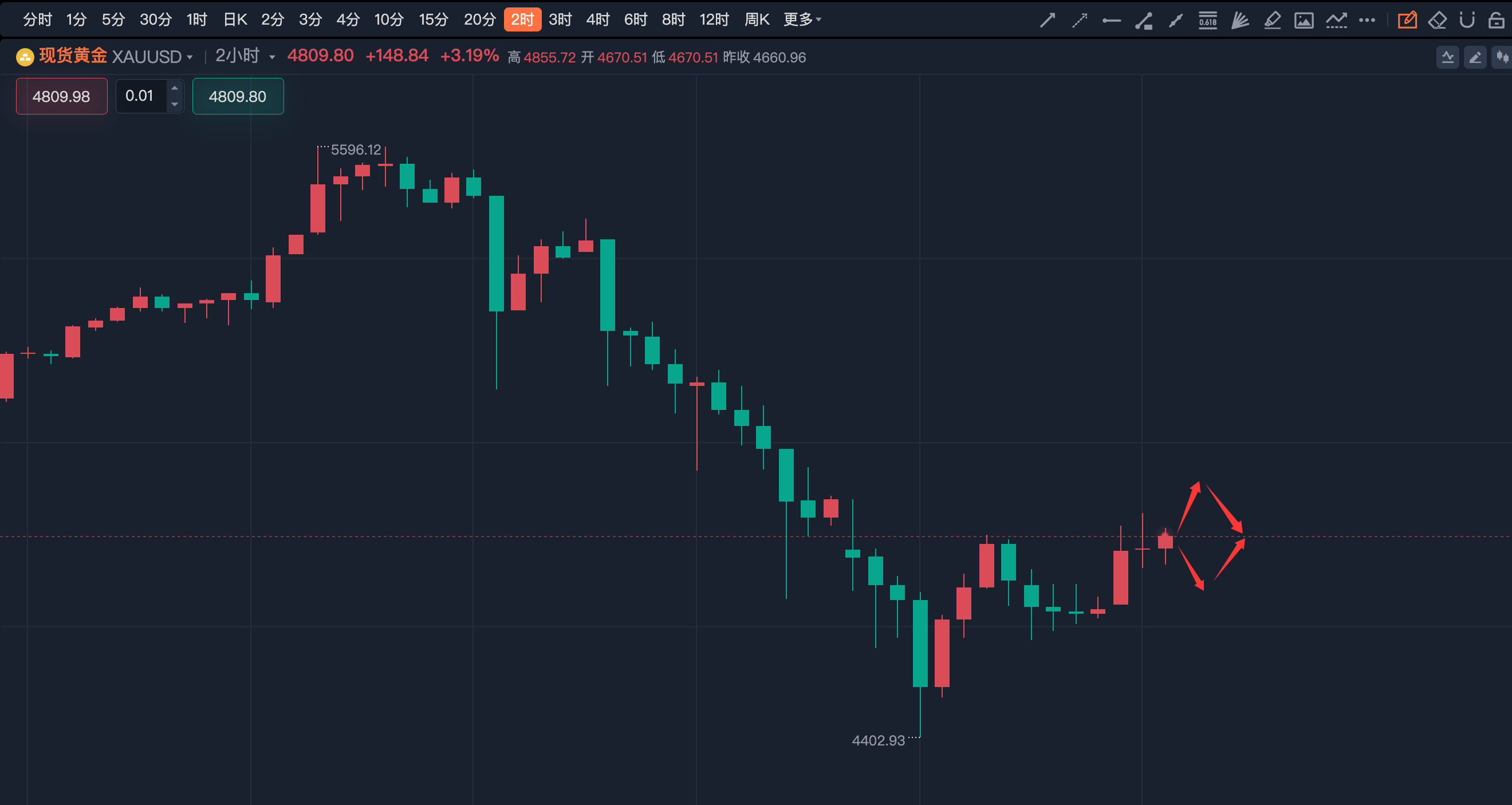Click the green 4809.80 buy price button
The width and height of the screenshot is (1512, 805).
tap(238, 96)
